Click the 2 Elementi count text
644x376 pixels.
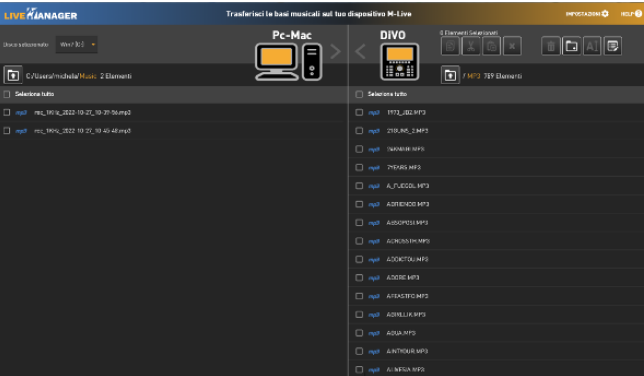coord(116,76)
